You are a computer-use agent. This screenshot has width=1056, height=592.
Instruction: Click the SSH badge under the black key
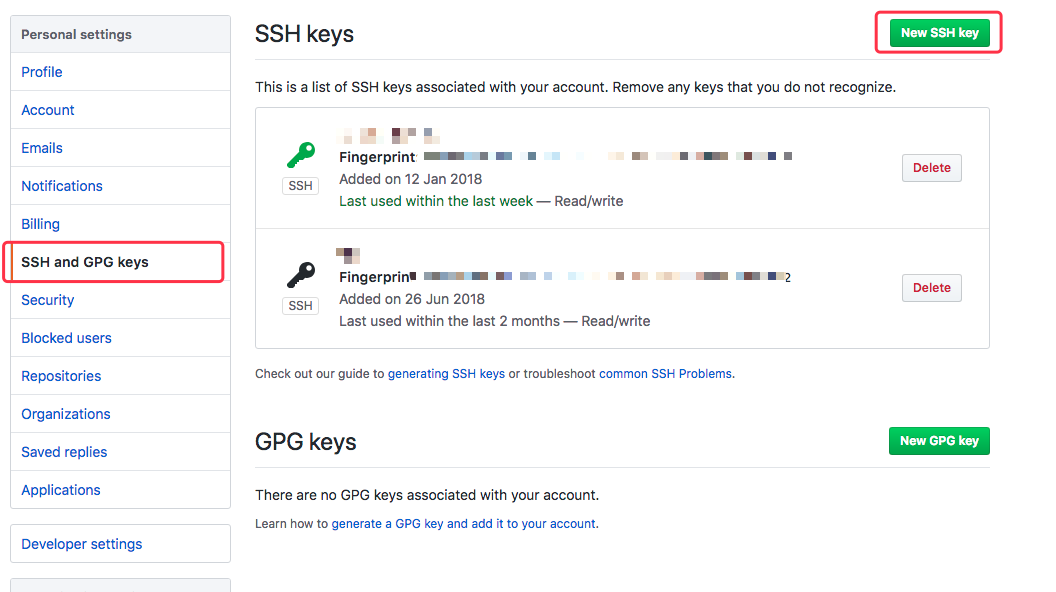tap(300, 306)
